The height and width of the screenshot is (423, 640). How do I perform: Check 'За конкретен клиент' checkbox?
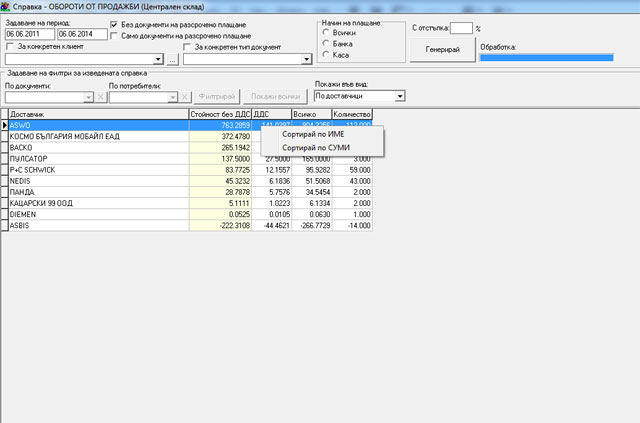click(x=10, y=47)
